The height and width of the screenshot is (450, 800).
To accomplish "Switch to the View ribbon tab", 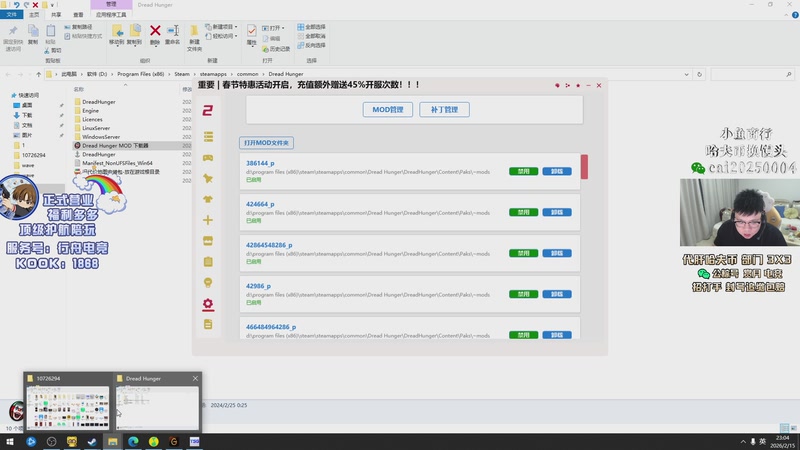I will (78, 15).
